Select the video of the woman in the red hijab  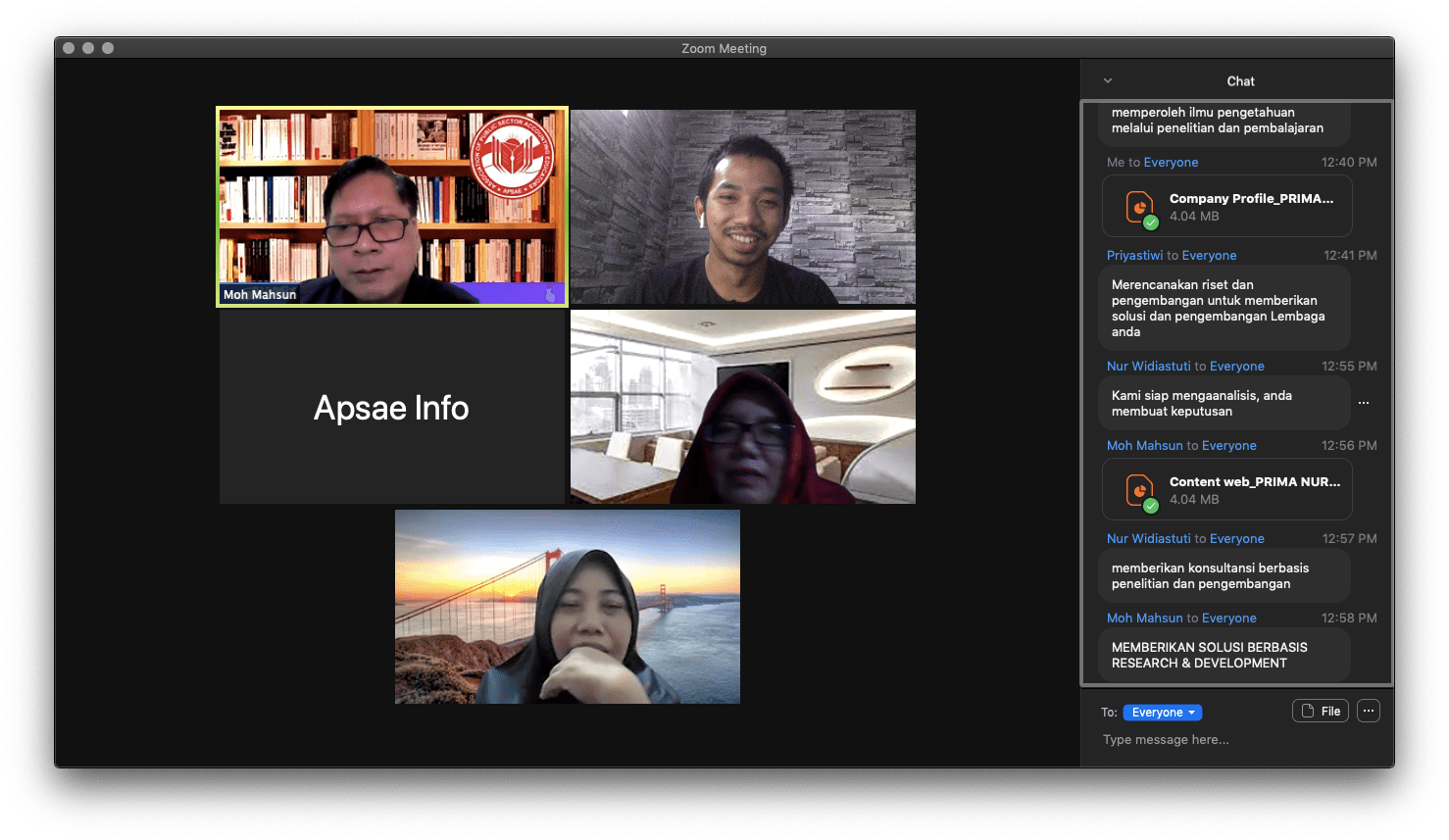[x=743, y=407]
